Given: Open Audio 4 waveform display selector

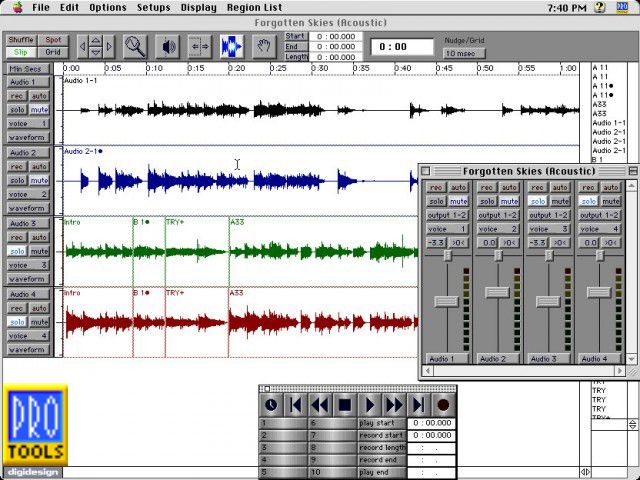Looking at the screenshot, I should pyautogui.click(x=28, y=350).
